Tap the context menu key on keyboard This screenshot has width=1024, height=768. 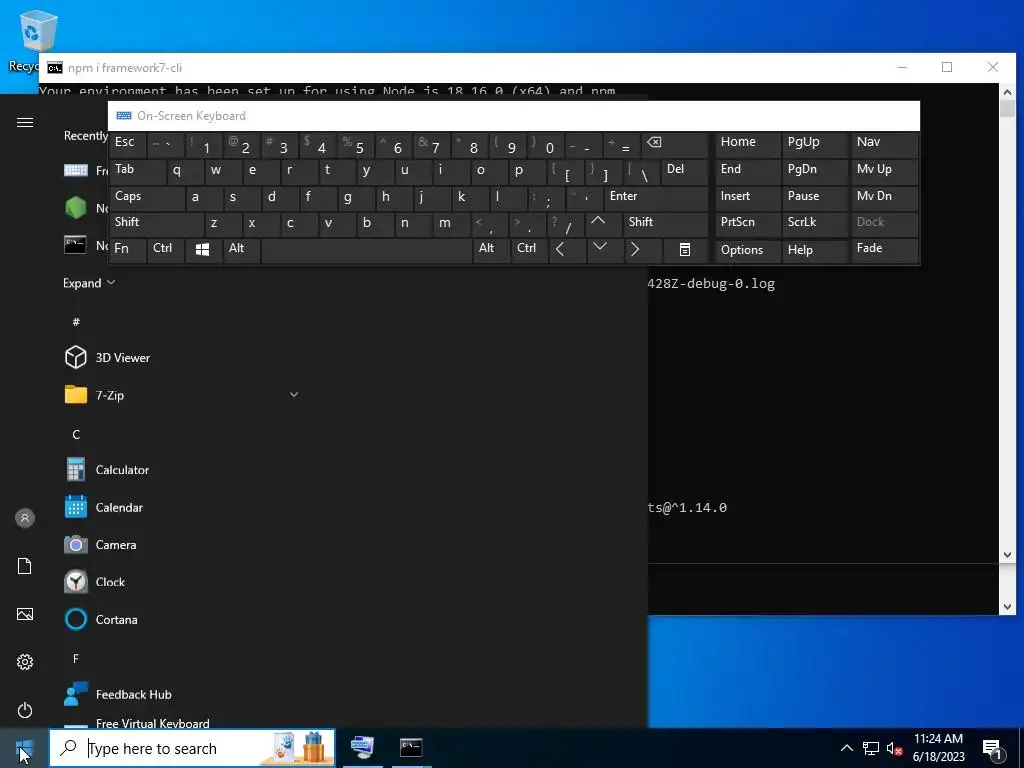685,250
